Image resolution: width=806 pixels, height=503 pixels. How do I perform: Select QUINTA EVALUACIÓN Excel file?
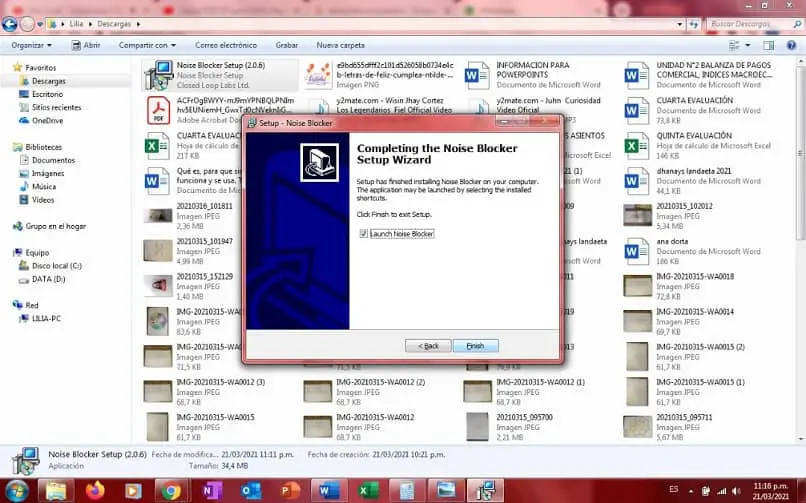699,145
